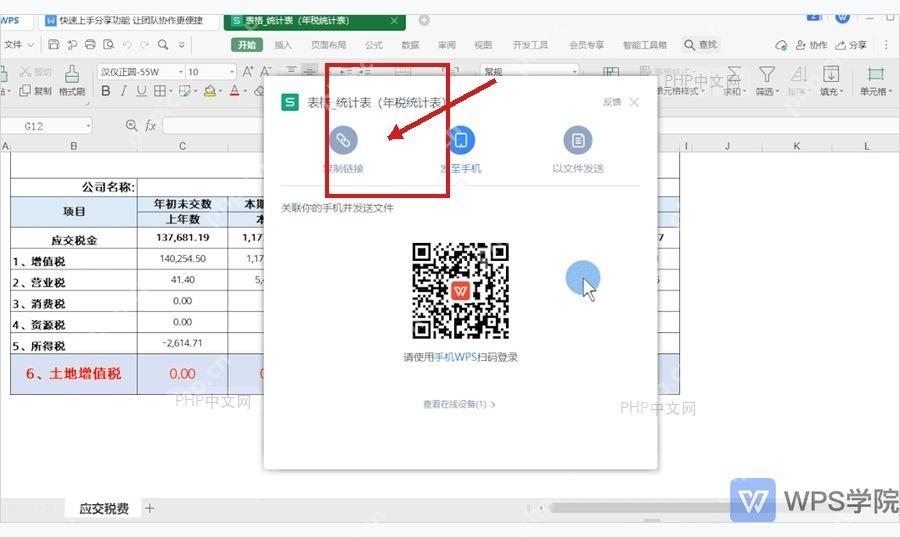The height and width of the screenshot is (537, 900).
Task: Switch to the 公式 (Formulas) tab
Action: [374, 45]
